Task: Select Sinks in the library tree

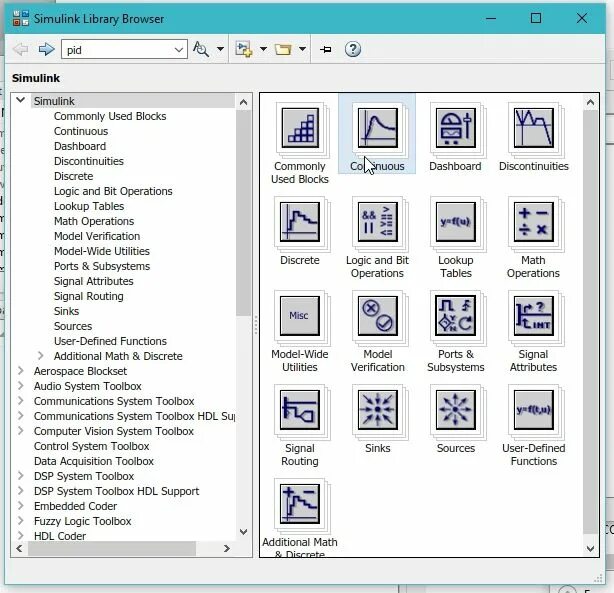Action: click(67, 311)
